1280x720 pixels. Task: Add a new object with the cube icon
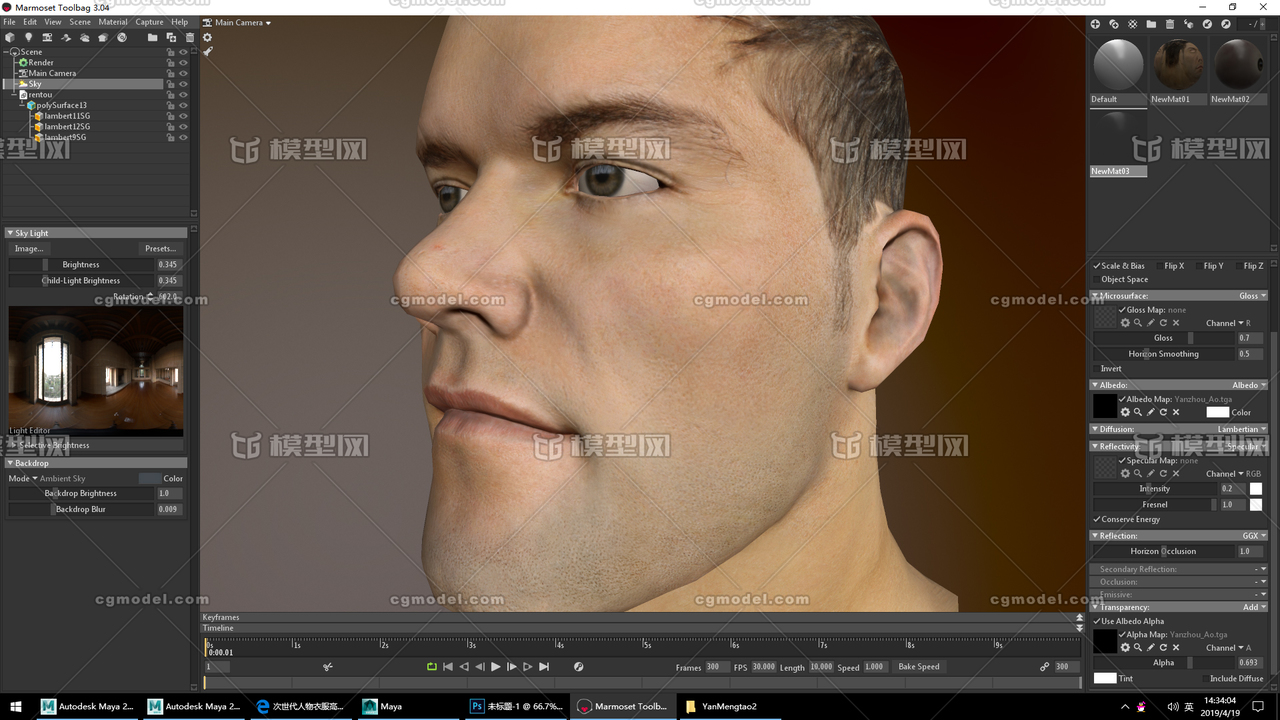[10, 38]
